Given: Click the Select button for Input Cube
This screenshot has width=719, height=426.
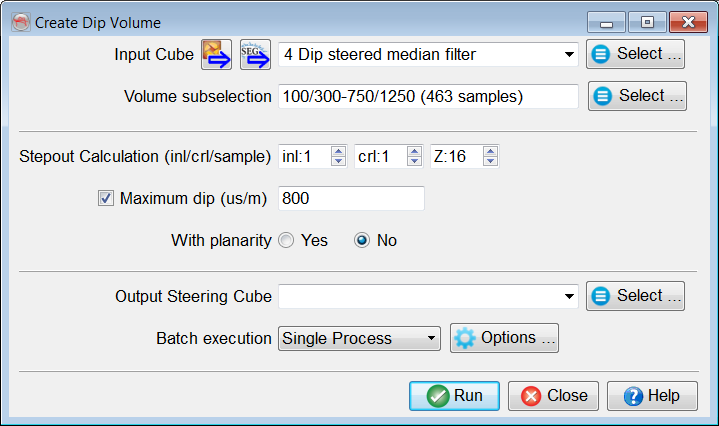Looking at the screenshot, I should pyautogui.click(x=636, y=54).
